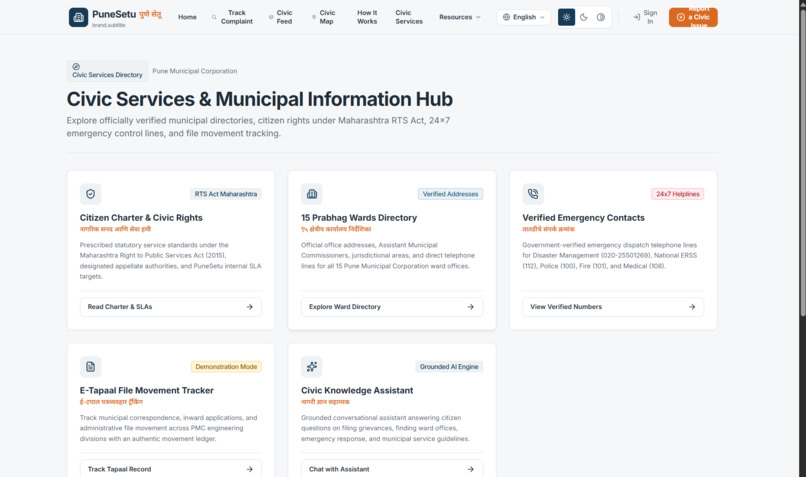The width and height of the screenshot is (806, 477).
Task: Click arrow icon in View Verified Numbers
Action: click(x=692, y=307)
